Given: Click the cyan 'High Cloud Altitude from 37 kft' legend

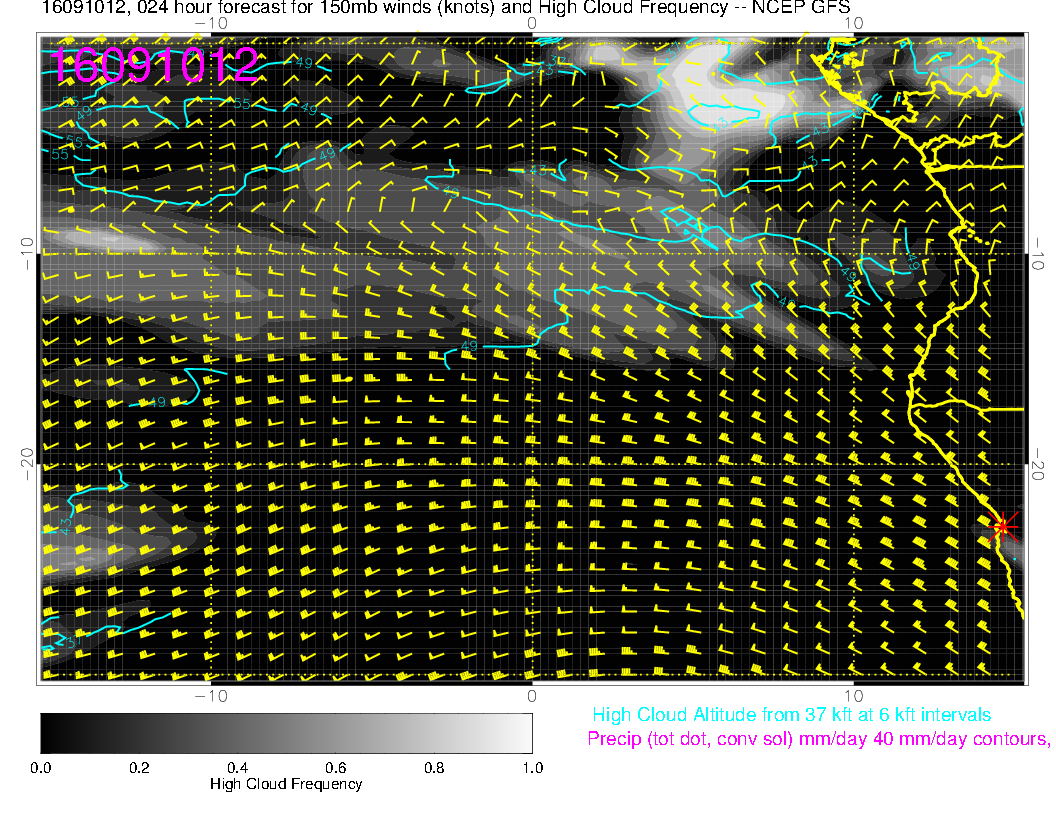Looking at the screenshot, I should coord(791,715).
